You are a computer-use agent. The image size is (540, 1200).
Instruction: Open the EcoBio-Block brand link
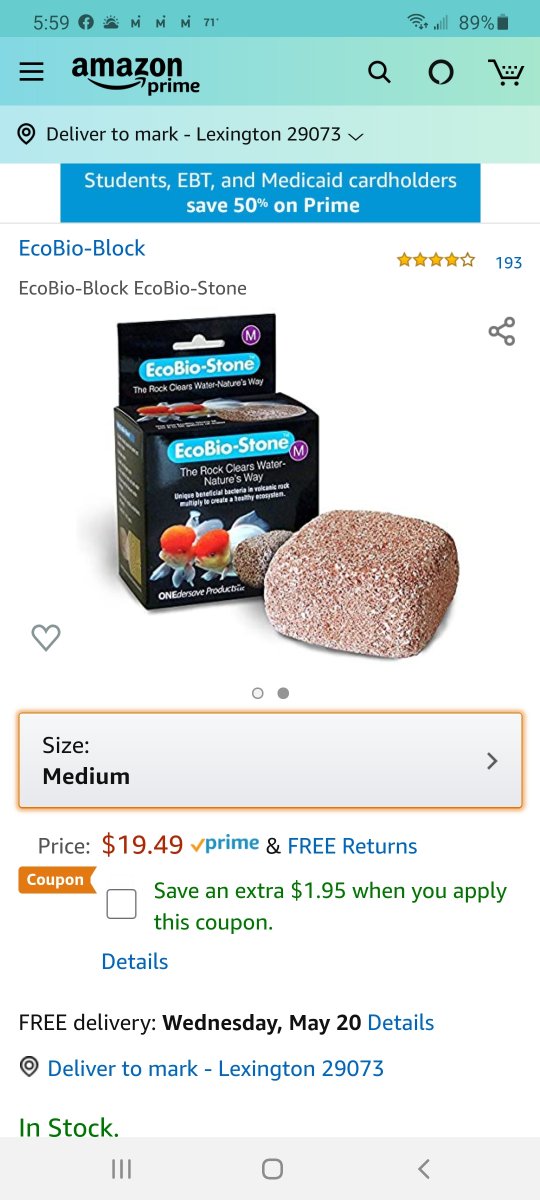click(82, 248)
